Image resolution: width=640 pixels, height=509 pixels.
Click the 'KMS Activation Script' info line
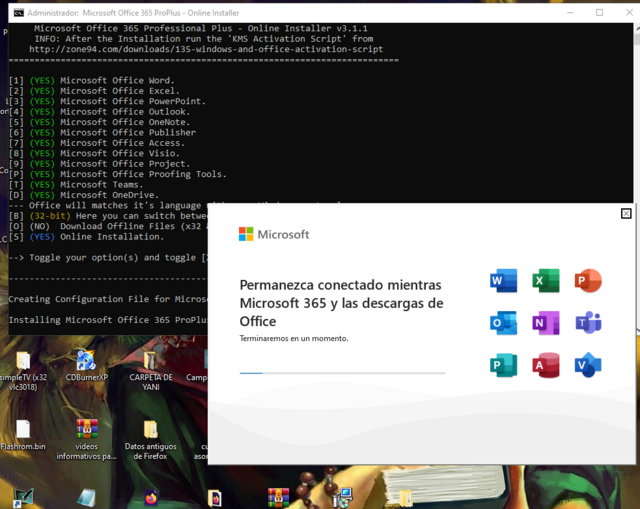pos(204,39)
